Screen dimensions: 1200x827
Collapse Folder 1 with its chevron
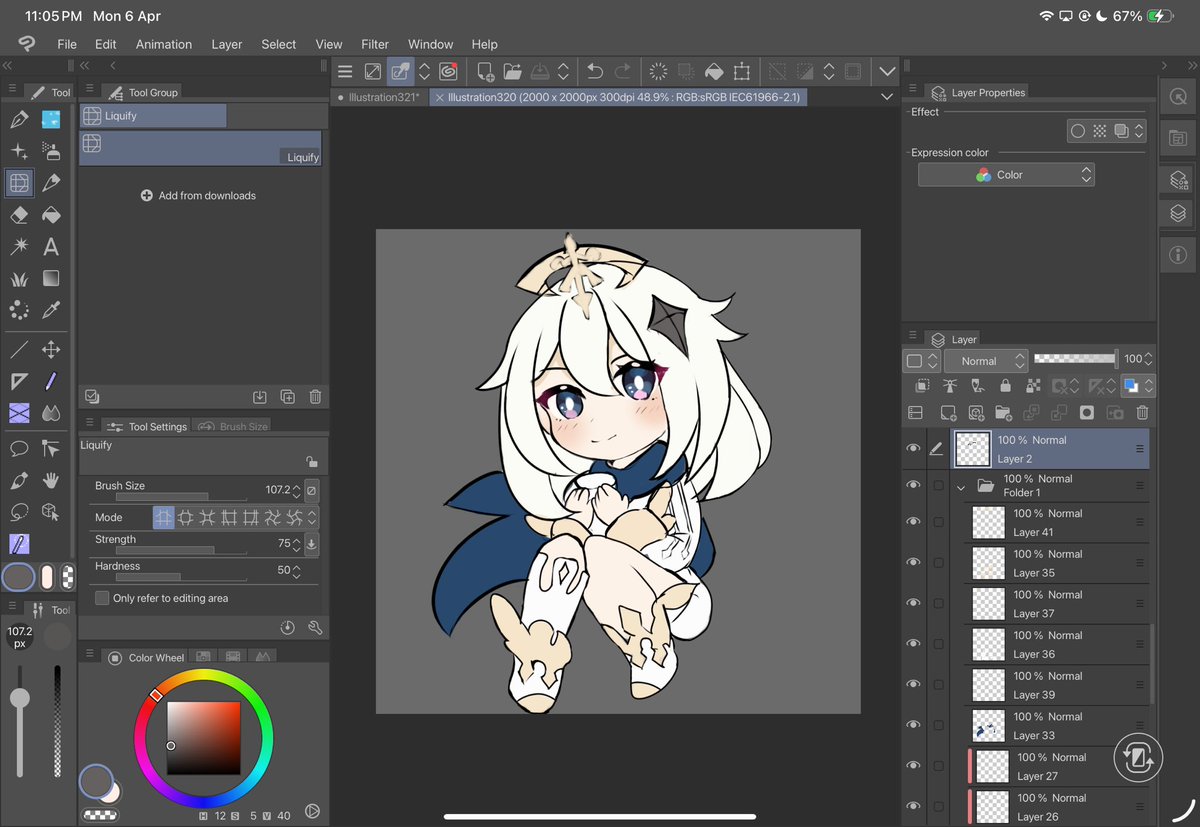[x=961, y=487]
